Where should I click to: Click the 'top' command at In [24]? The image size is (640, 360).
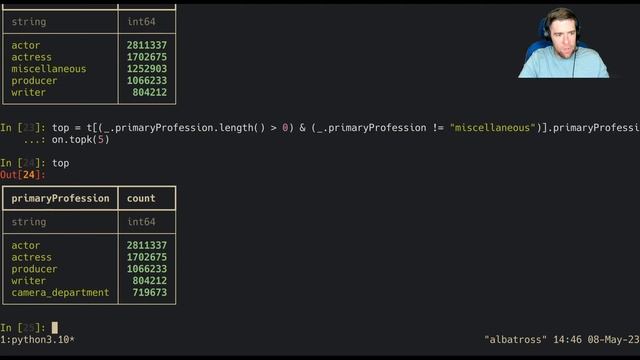[60, 163]
